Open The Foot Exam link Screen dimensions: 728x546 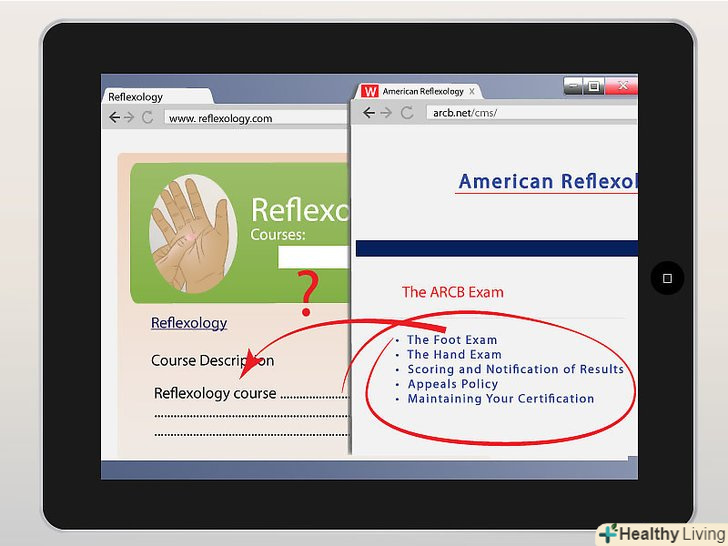(452, 340)
